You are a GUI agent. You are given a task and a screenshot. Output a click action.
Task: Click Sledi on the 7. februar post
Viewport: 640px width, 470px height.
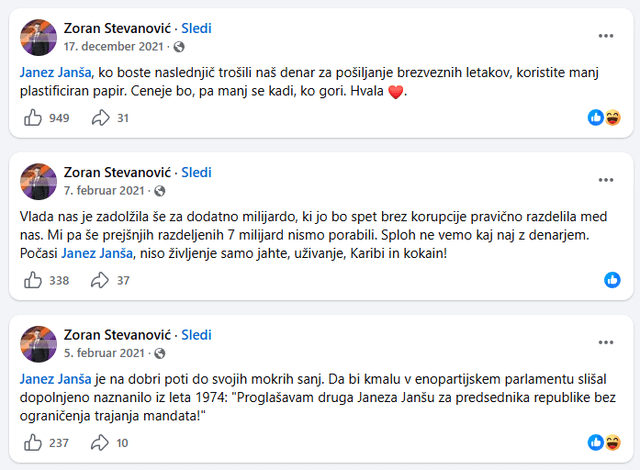pos(196,172)
